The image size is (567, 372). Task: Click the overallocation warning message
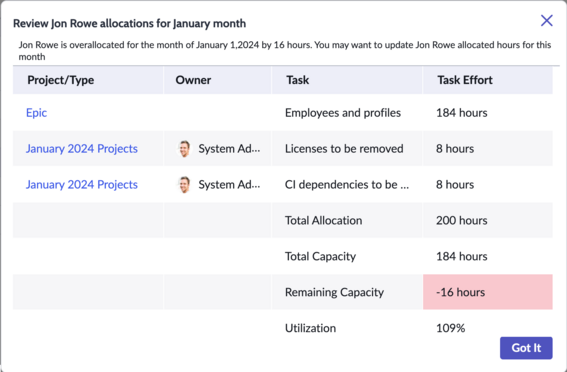click(x=285, y=51)
